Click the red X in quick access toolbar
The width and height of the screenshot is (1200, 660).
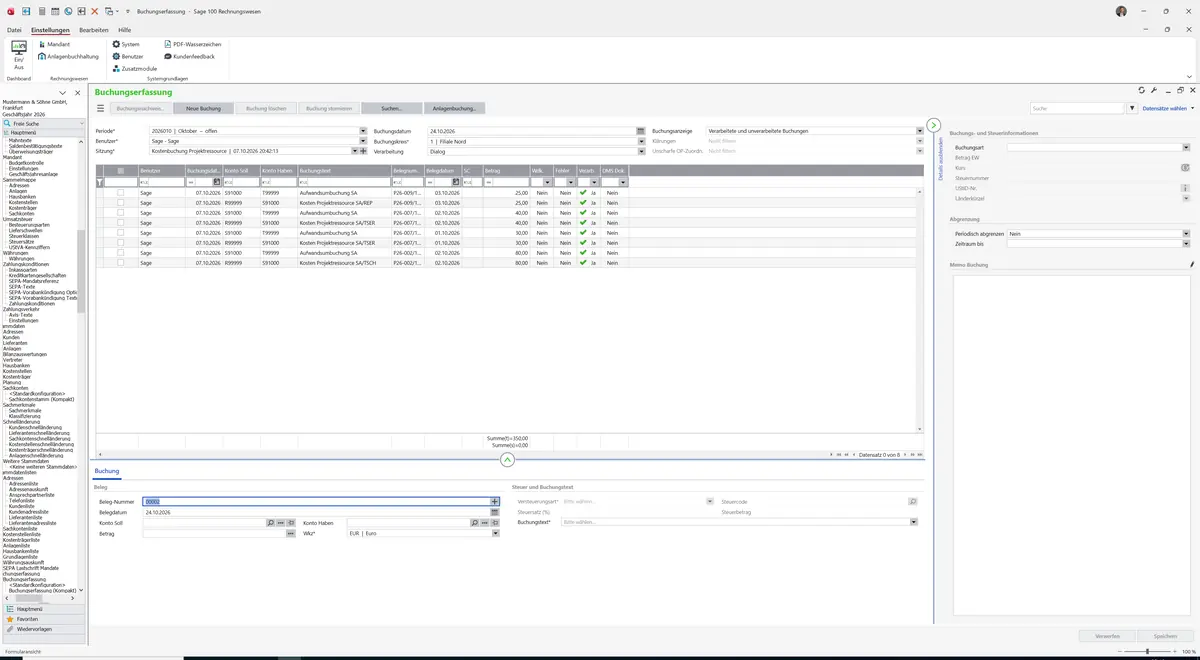94,11
